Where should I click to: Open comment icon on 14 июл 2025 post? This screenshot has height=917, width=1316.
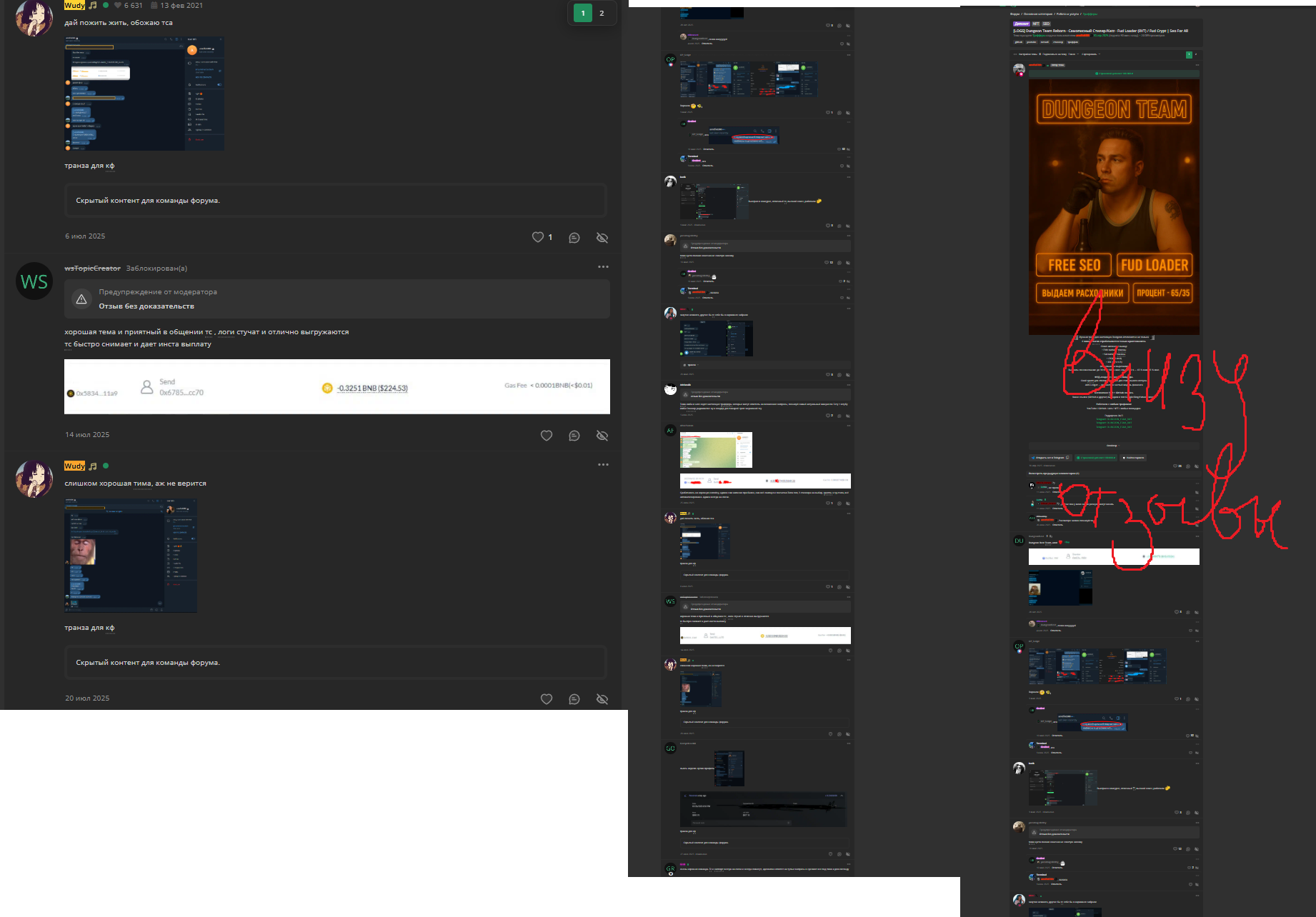point(574,436)
